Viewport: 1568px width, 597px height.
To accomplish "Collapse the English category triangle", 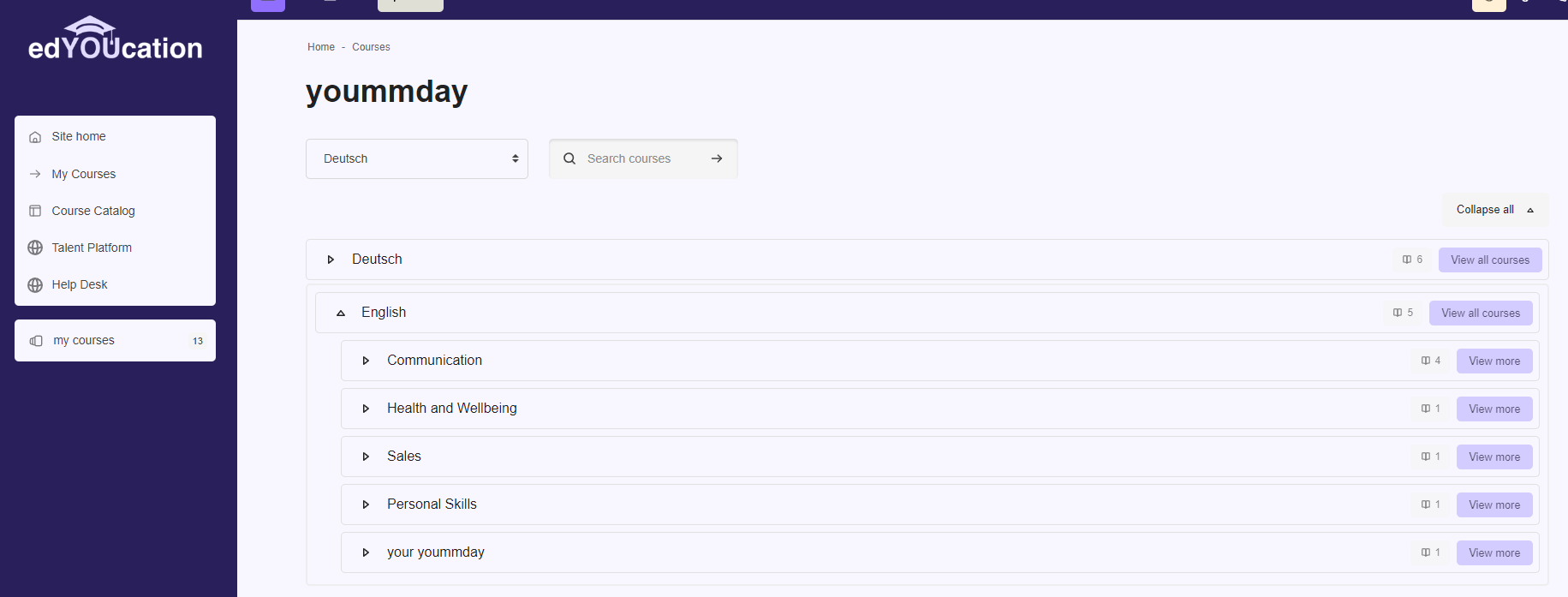I will coord(341,313).
